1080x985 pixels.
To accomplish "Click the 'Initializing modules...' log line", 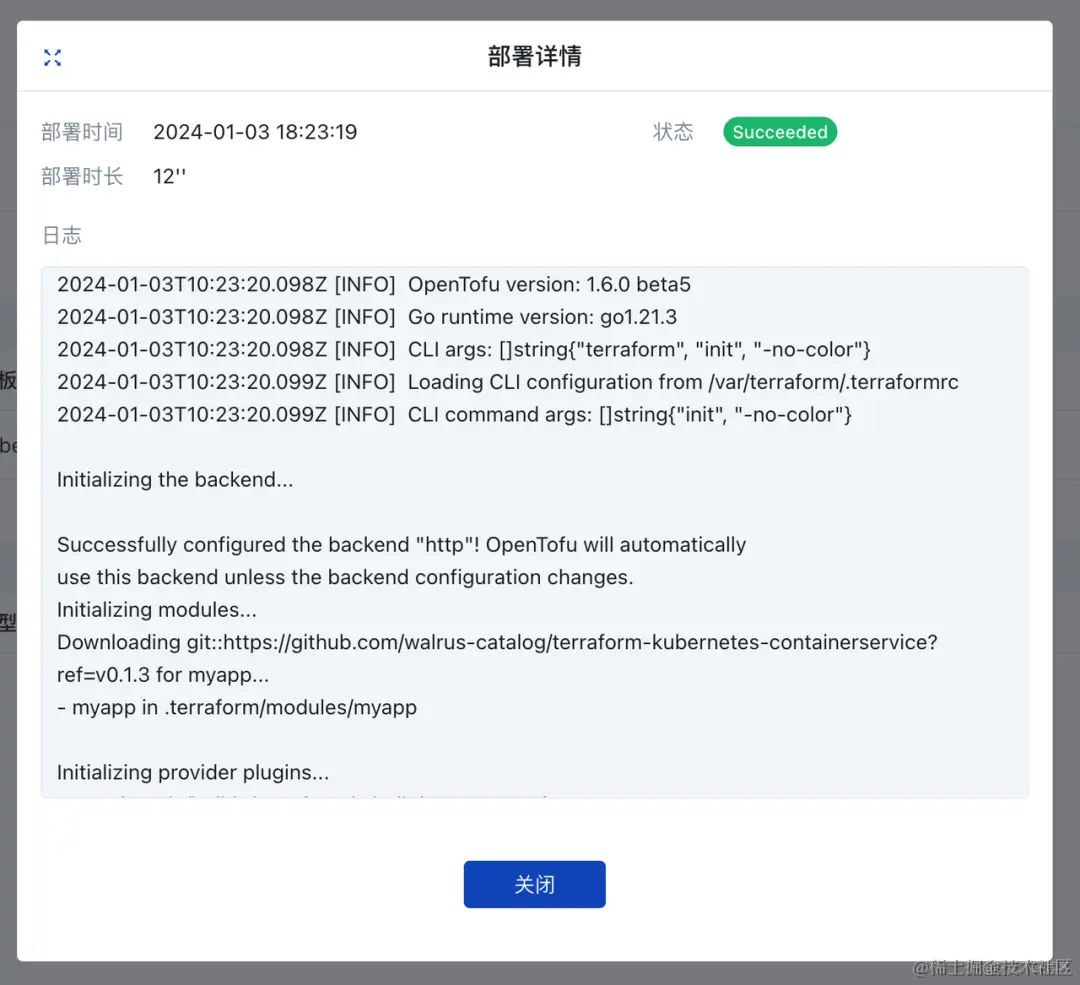I will coord(157,610).
